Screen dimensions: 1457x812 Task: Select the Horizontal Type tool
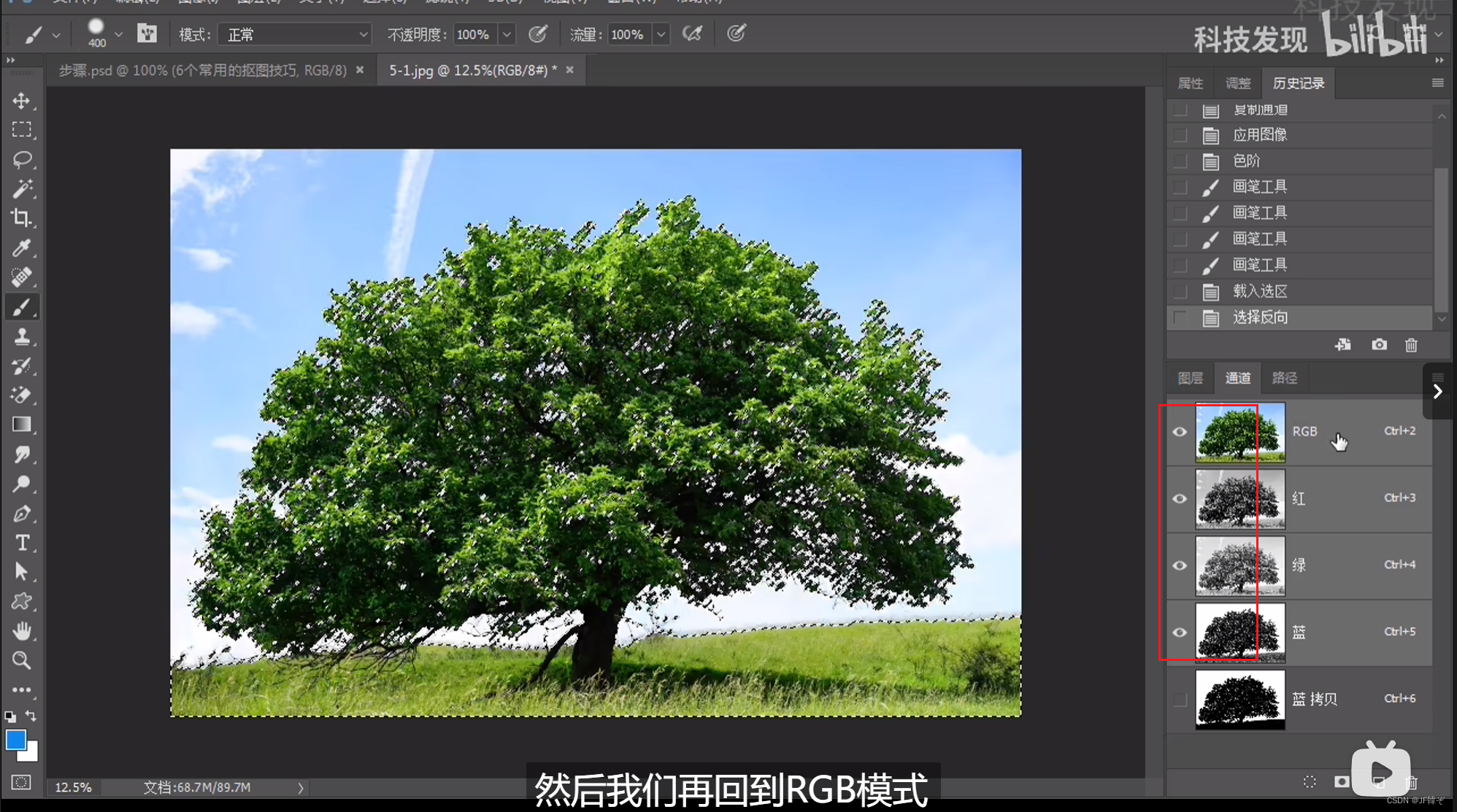click(x=21, y=543)
